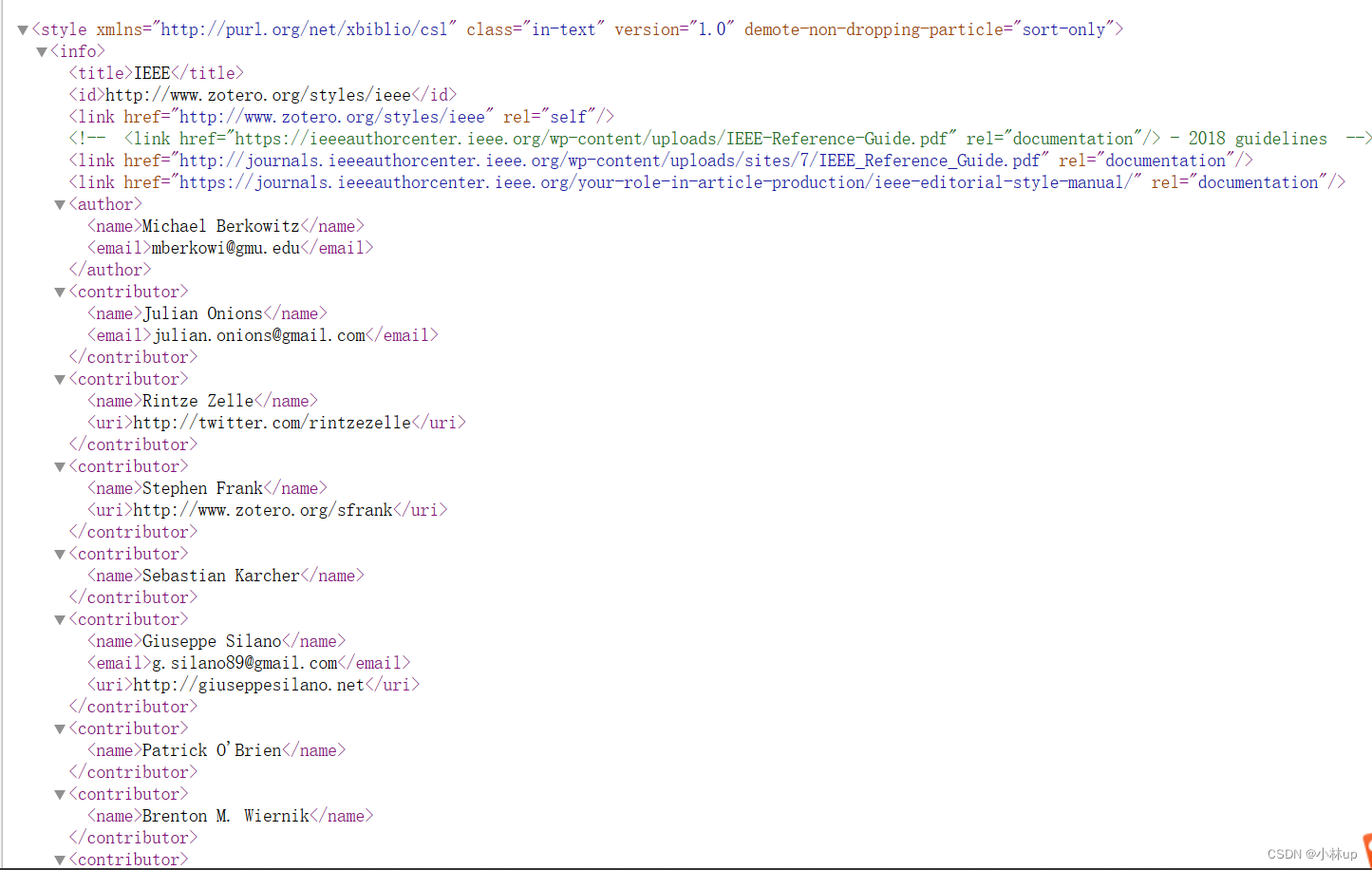Click the name line Julian Onions

[208, 313]
